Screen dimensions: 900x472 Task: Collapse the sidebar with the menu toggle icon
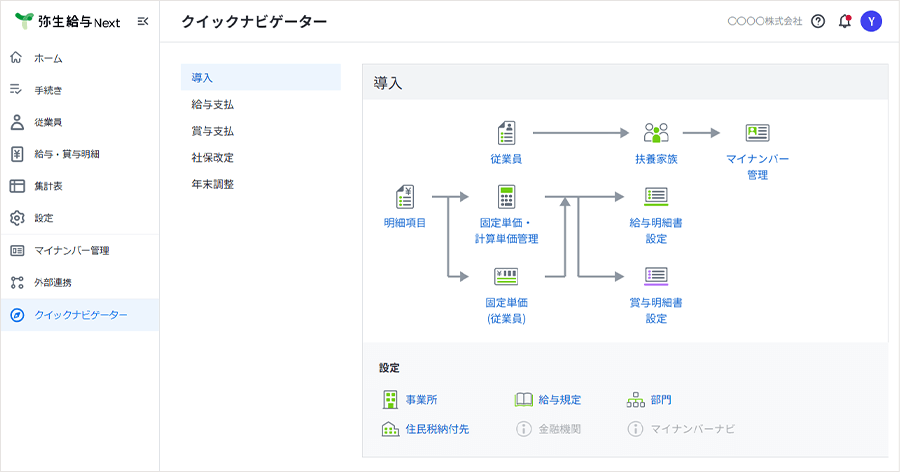[143, 21]
